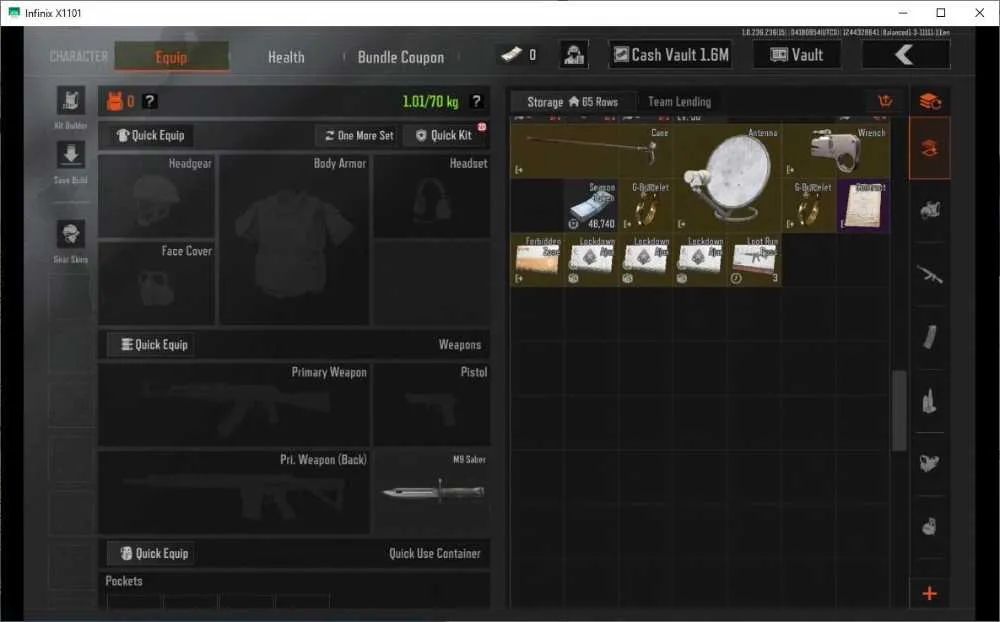Select the Storage tab
The width and height of the screenshot is (1000, 622).
tap(572, 101)
